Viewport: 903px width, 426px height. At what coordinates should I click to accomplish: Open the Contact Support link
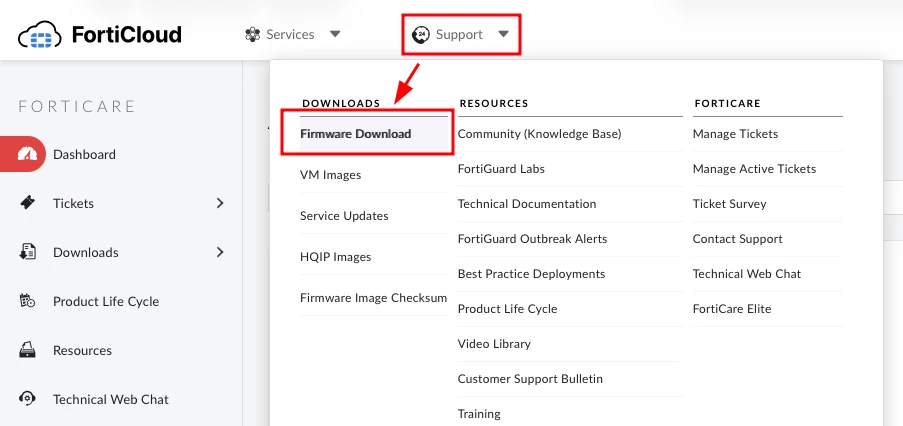point(738,239)
